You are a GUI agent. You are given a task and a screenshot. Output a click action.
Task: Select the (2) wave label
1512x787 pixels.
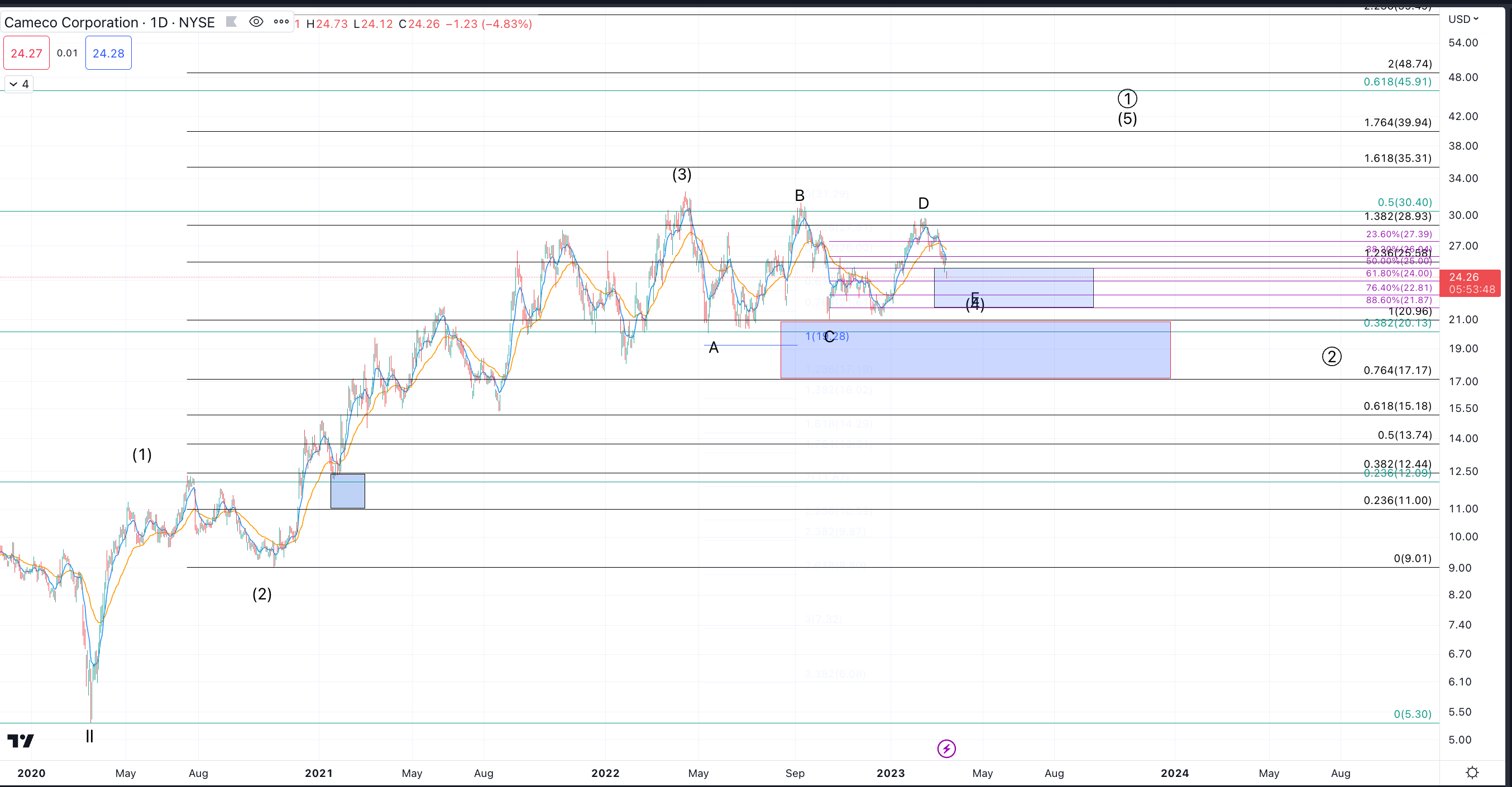pyautogui.click(x=262, y=594)
